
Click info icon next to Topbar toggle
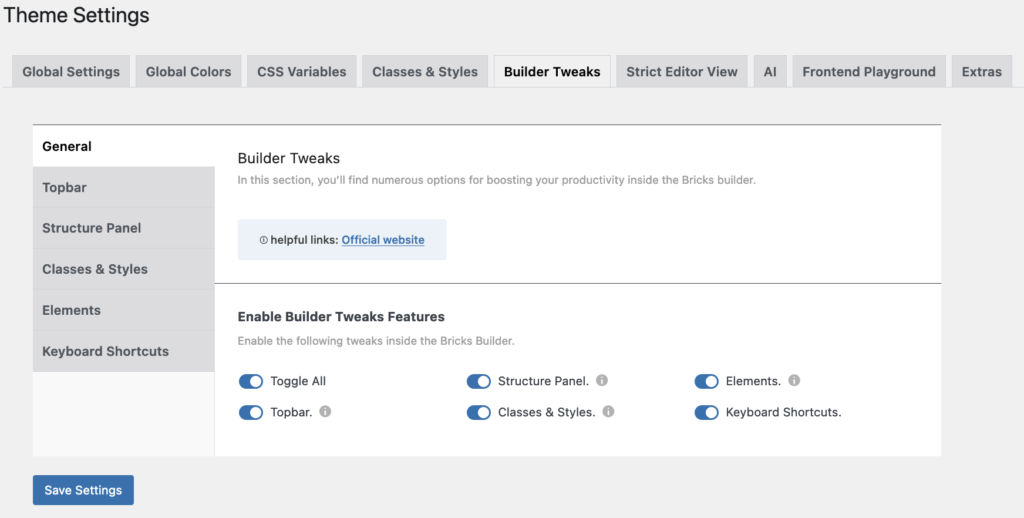325,412
